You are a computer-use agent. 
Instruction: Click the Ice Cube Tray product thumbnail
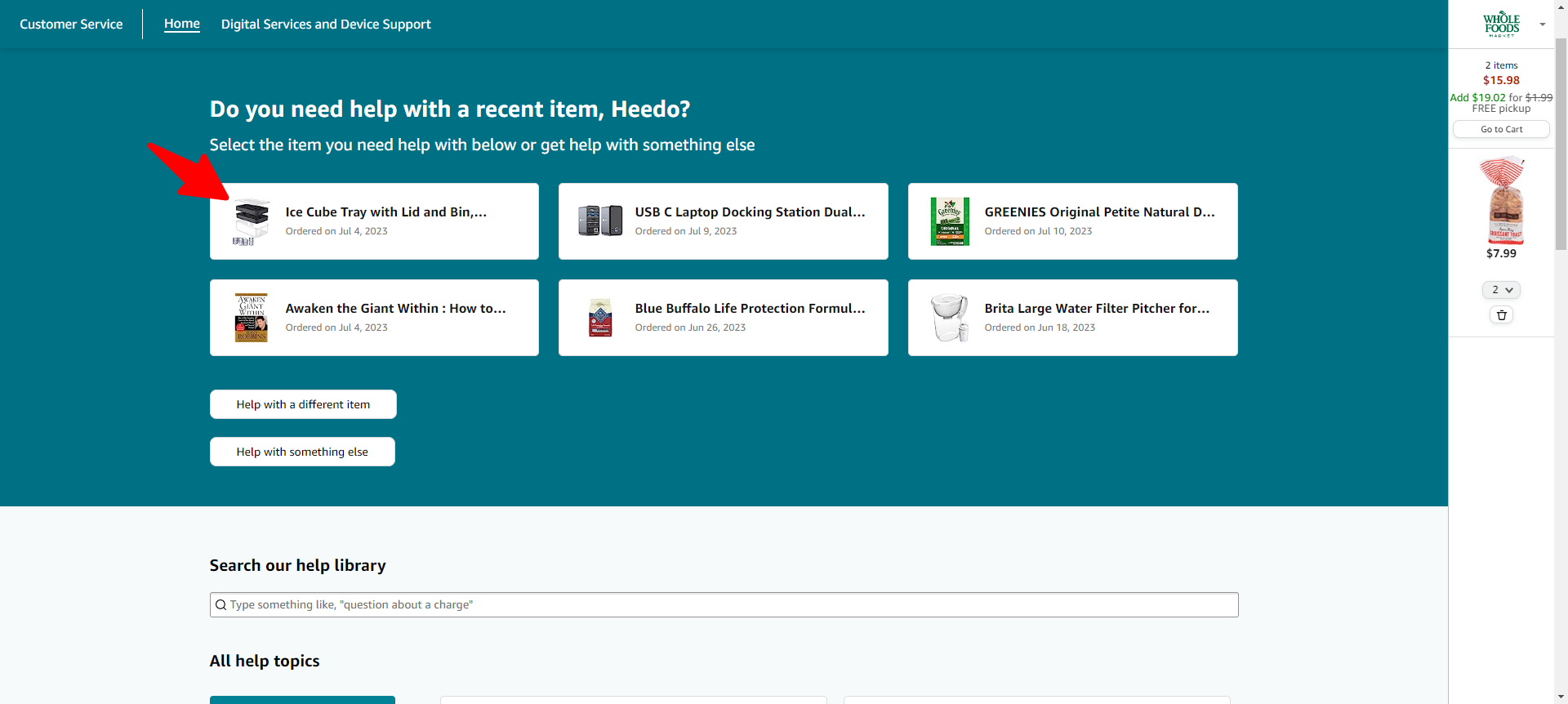click(251, 221)
